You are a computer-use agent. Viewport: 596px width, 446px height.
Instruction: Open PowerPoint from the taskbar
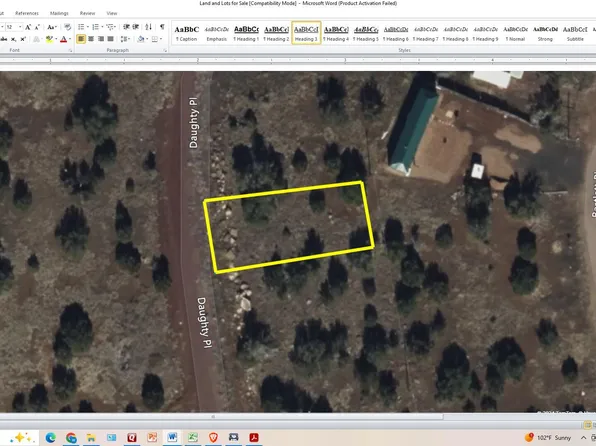click(x=152, y=438)
